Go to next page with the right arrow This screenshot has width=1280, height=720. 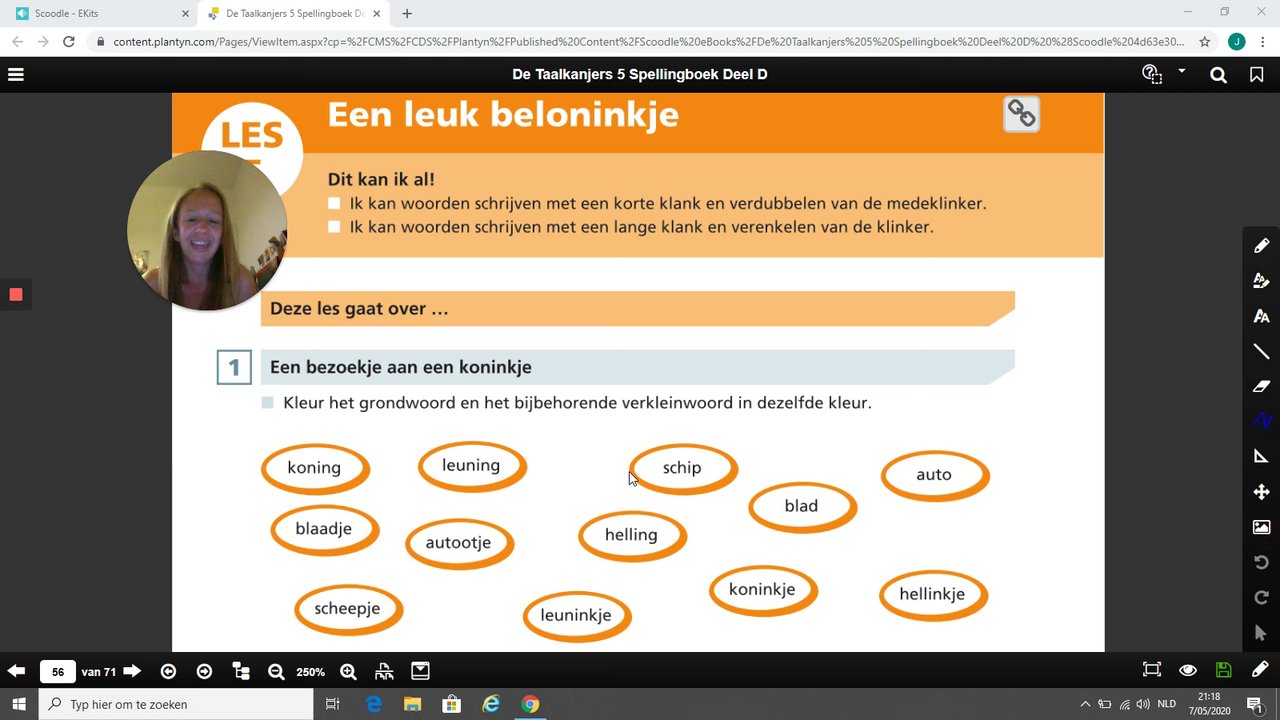[x=132, y=671]
